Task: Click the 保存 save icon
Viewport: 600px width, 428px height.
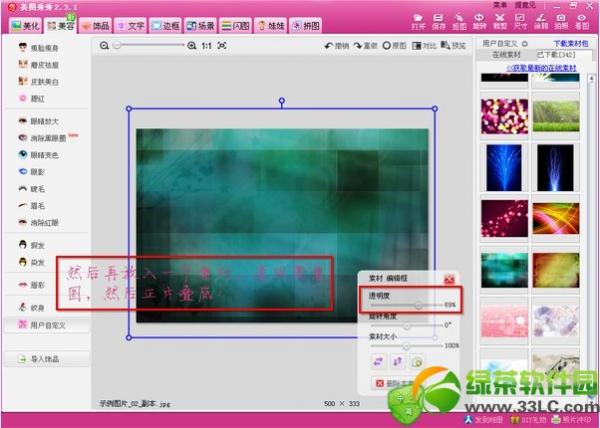Action: click(439, 22)
